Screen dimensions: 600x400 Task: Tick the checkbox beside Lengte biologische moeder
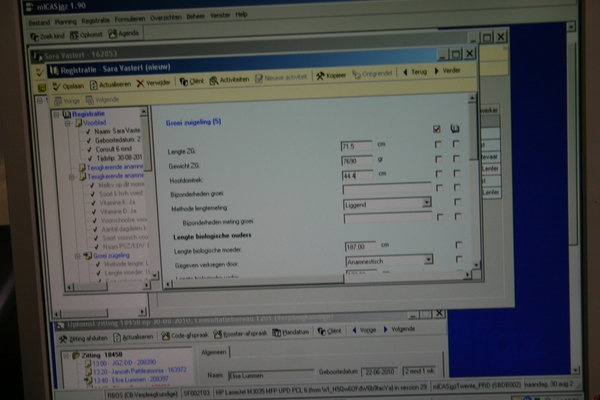coord(457,244)
